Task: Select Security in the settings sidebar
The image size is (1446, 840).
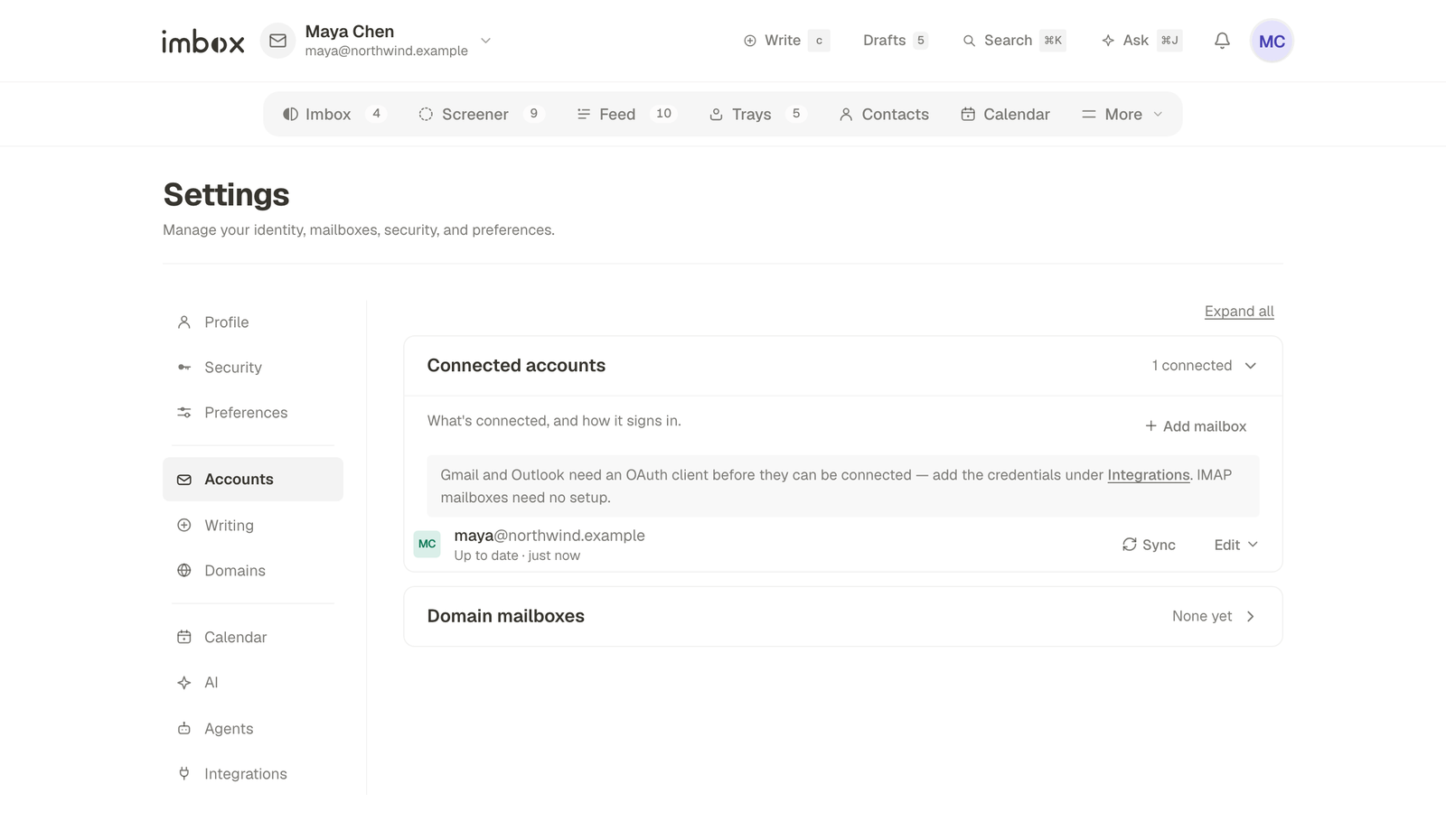Action: tap(253, 368)
